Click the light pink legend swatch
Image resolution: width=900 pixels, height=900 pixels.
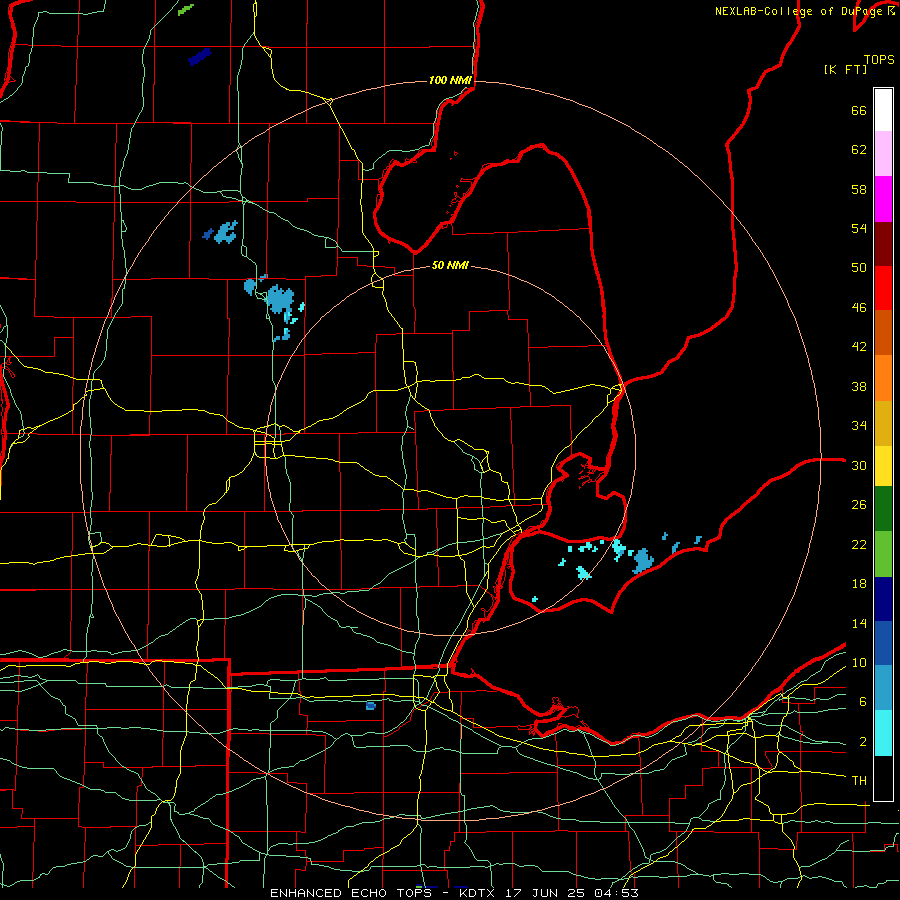click(x=883, y=154)
